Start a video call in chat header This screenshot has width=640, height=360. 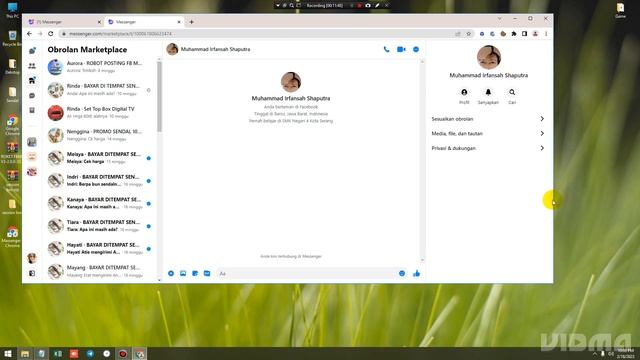pyautogui.click(x=401, y=49)
